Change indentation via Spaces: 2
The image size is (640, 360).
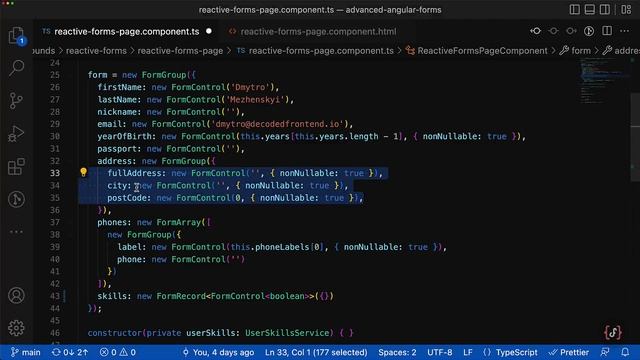(397, 352)
